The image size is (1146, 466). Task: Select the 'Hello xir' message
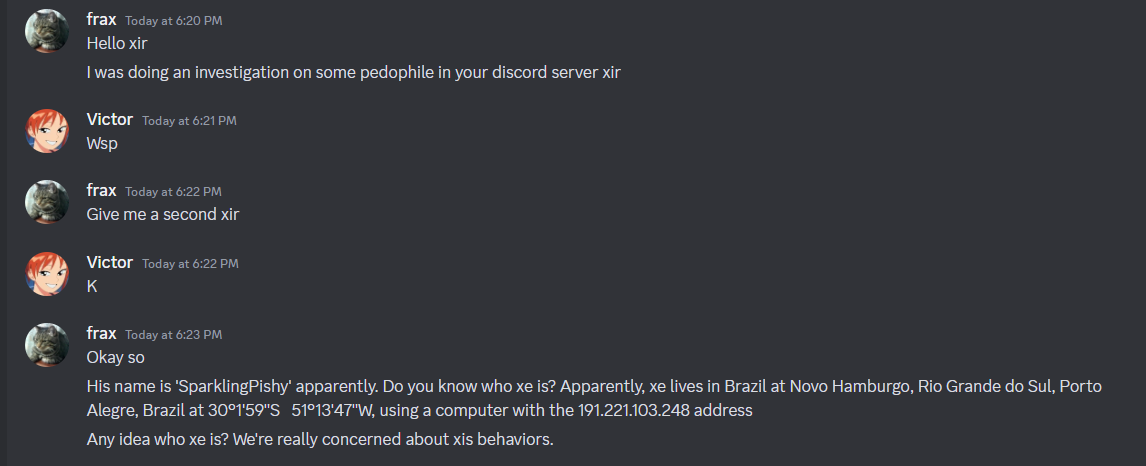click(117, 44)
